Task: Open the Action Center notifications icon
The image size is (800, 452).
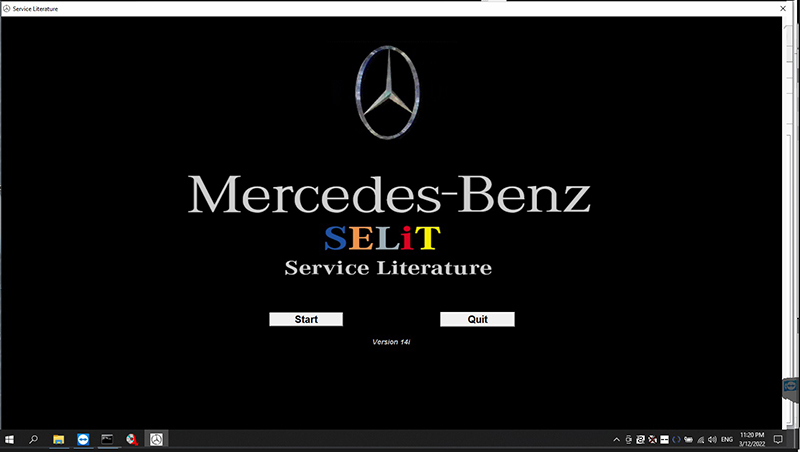Action: (778, 439)
